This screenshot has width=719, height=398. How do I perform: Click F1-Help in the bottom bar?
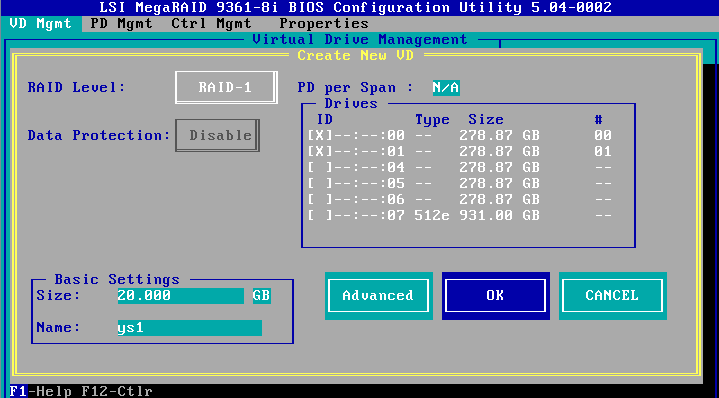click(40, 391)
